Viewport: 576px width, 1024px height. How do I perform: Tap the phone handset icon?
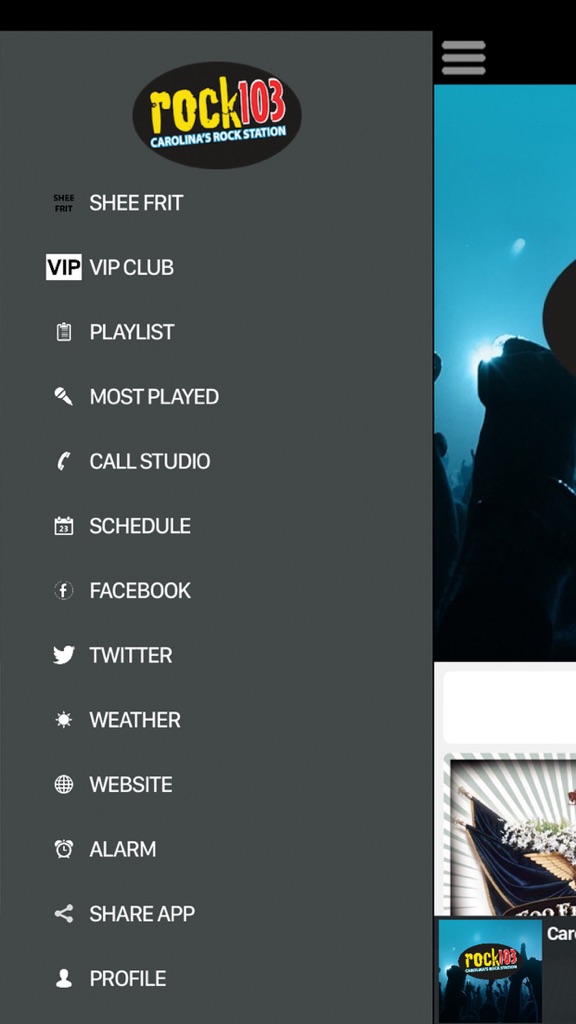pos(63,461)
